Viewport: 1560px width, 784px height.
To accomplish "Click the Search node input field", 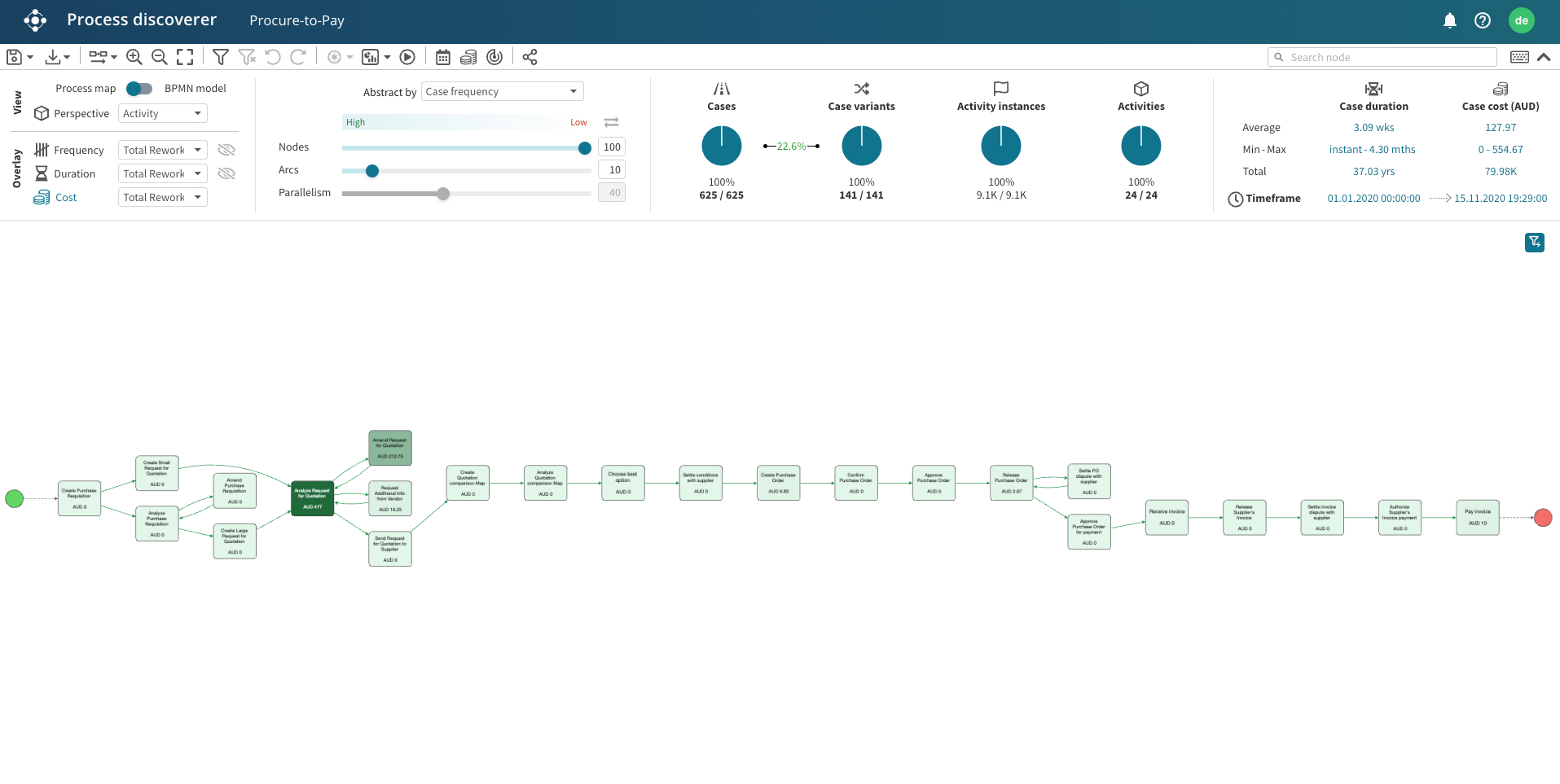I will [x=1390, y=57].
